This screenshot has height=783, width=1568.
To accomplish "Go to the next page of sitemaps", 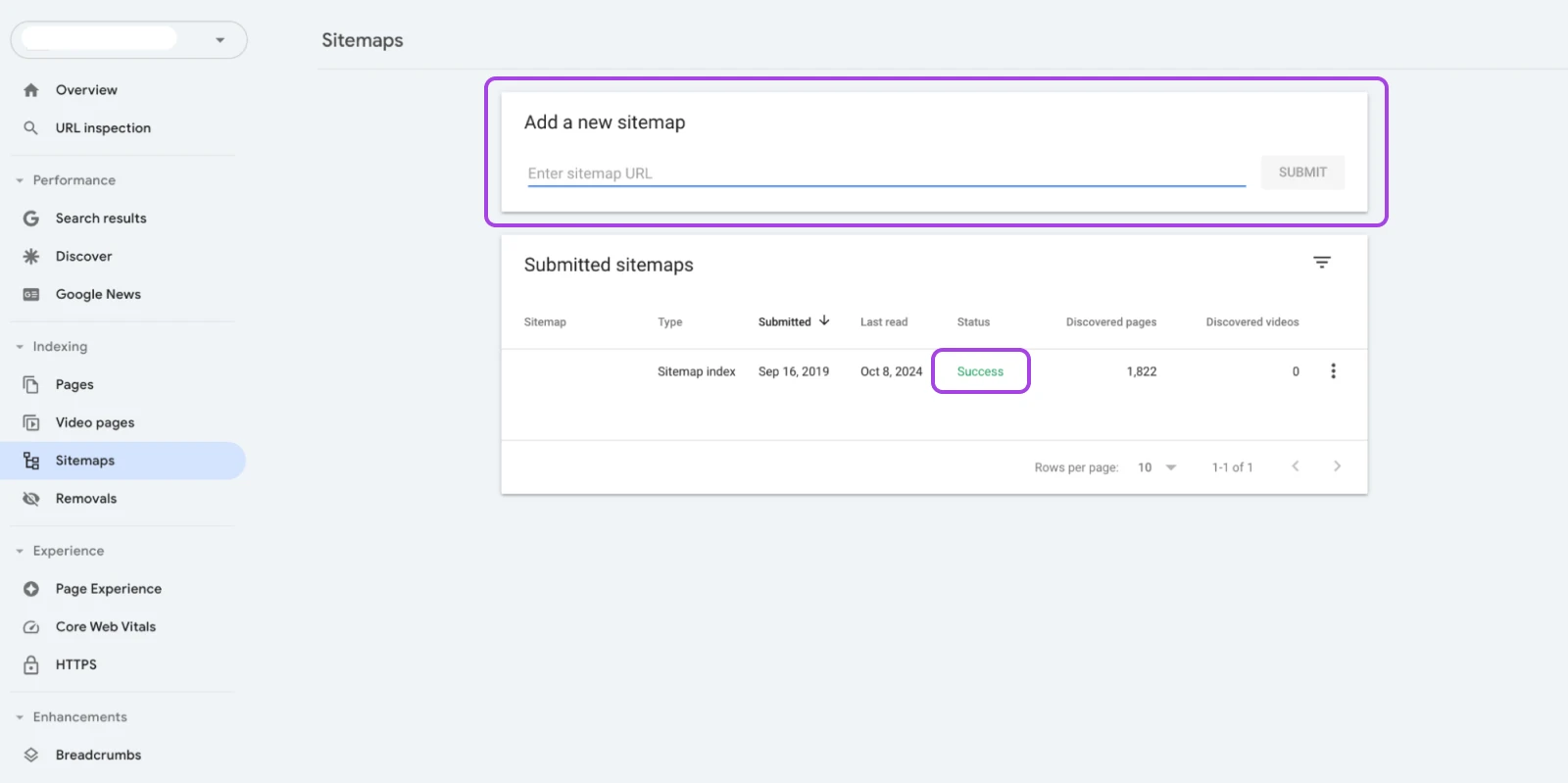I will point(1337,466).
